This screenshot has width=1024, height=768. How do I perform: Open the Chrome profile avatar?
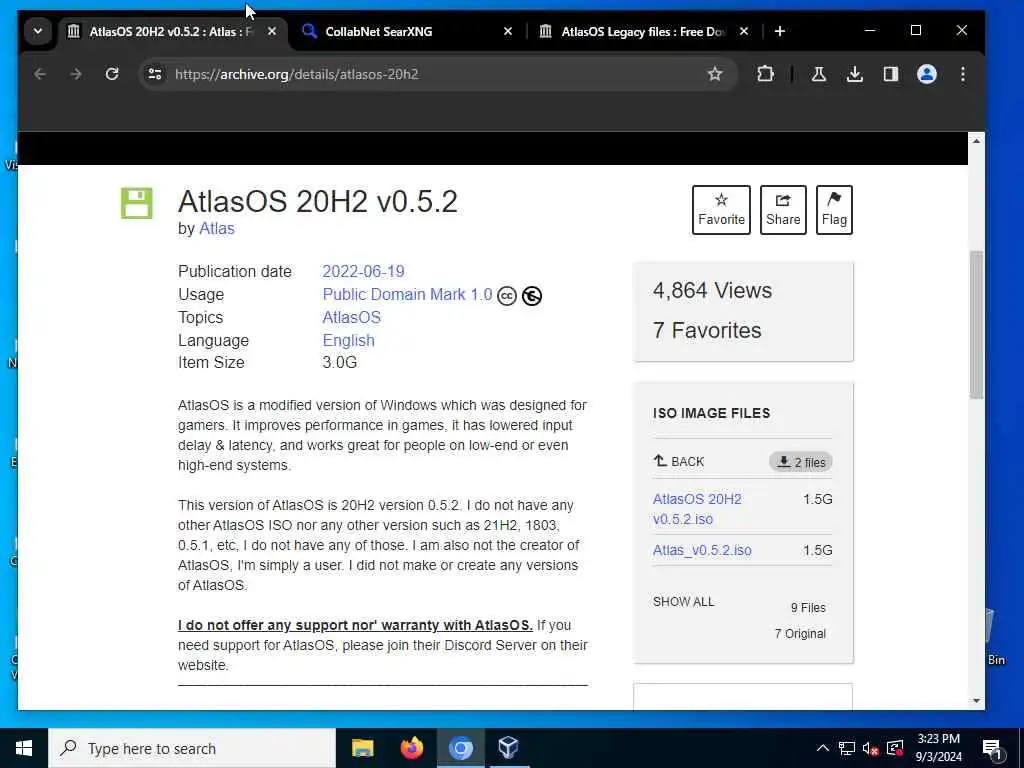click(927, 74)
